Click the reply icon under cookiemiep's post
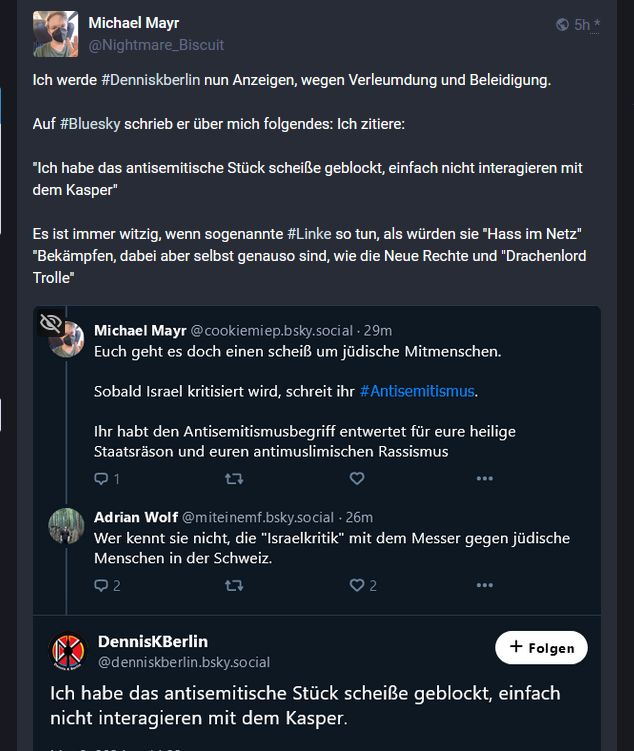This screenshot has height=751, width=634. [x=100, y=479]
